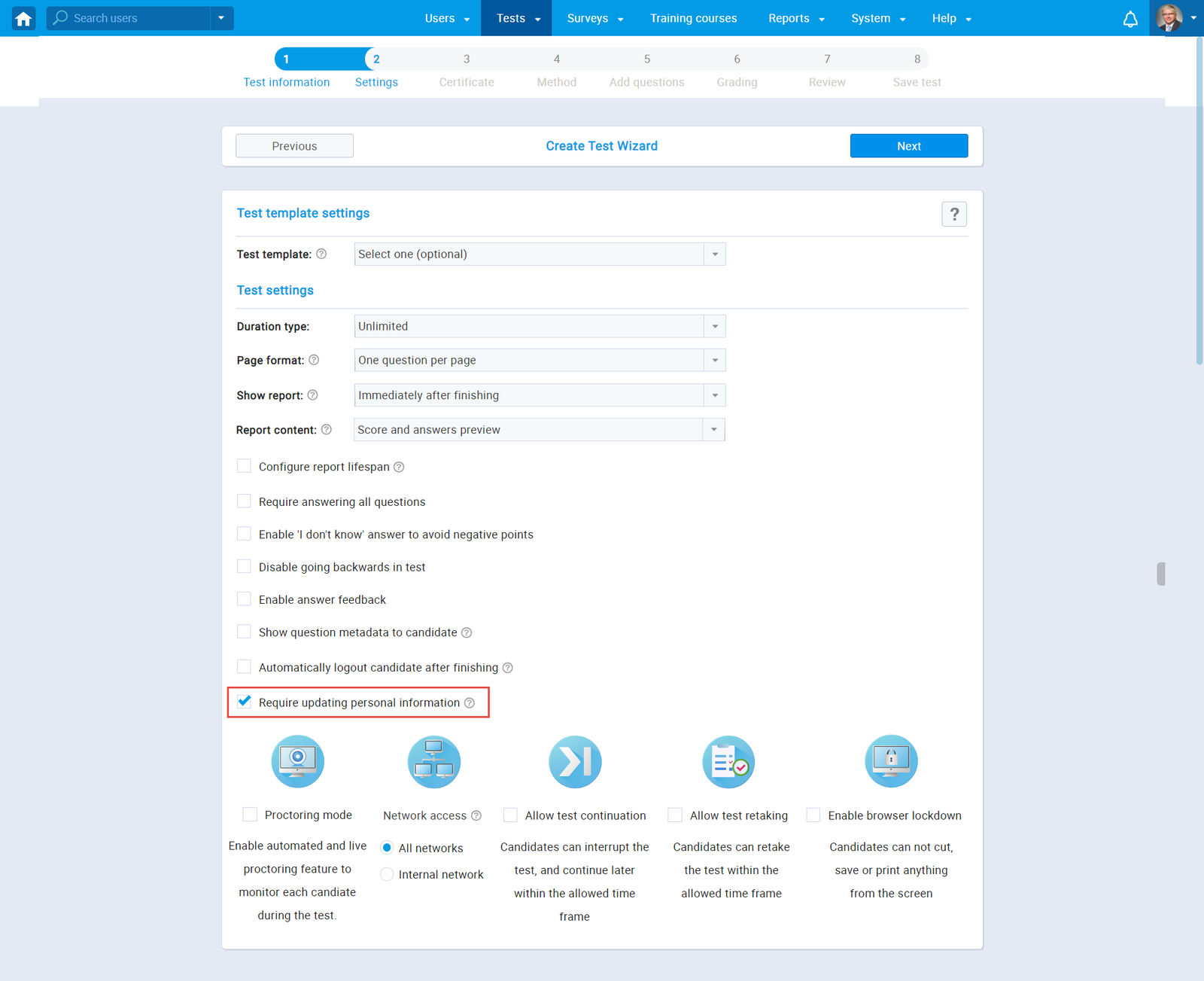
Task: Click the Proctoring mode webcam icon
Action: [x=298, y=761]
